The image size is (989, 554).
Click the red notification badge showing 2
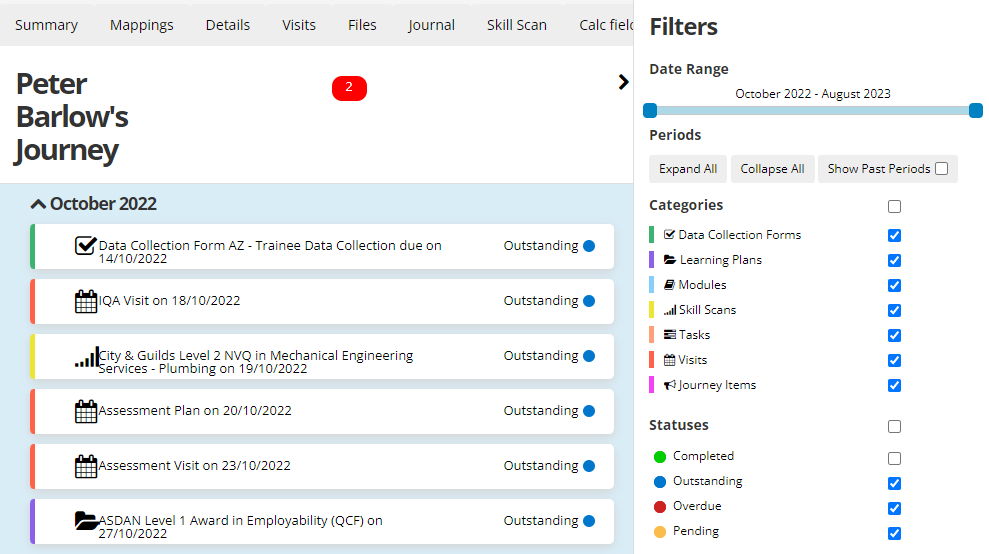[349, 88]
